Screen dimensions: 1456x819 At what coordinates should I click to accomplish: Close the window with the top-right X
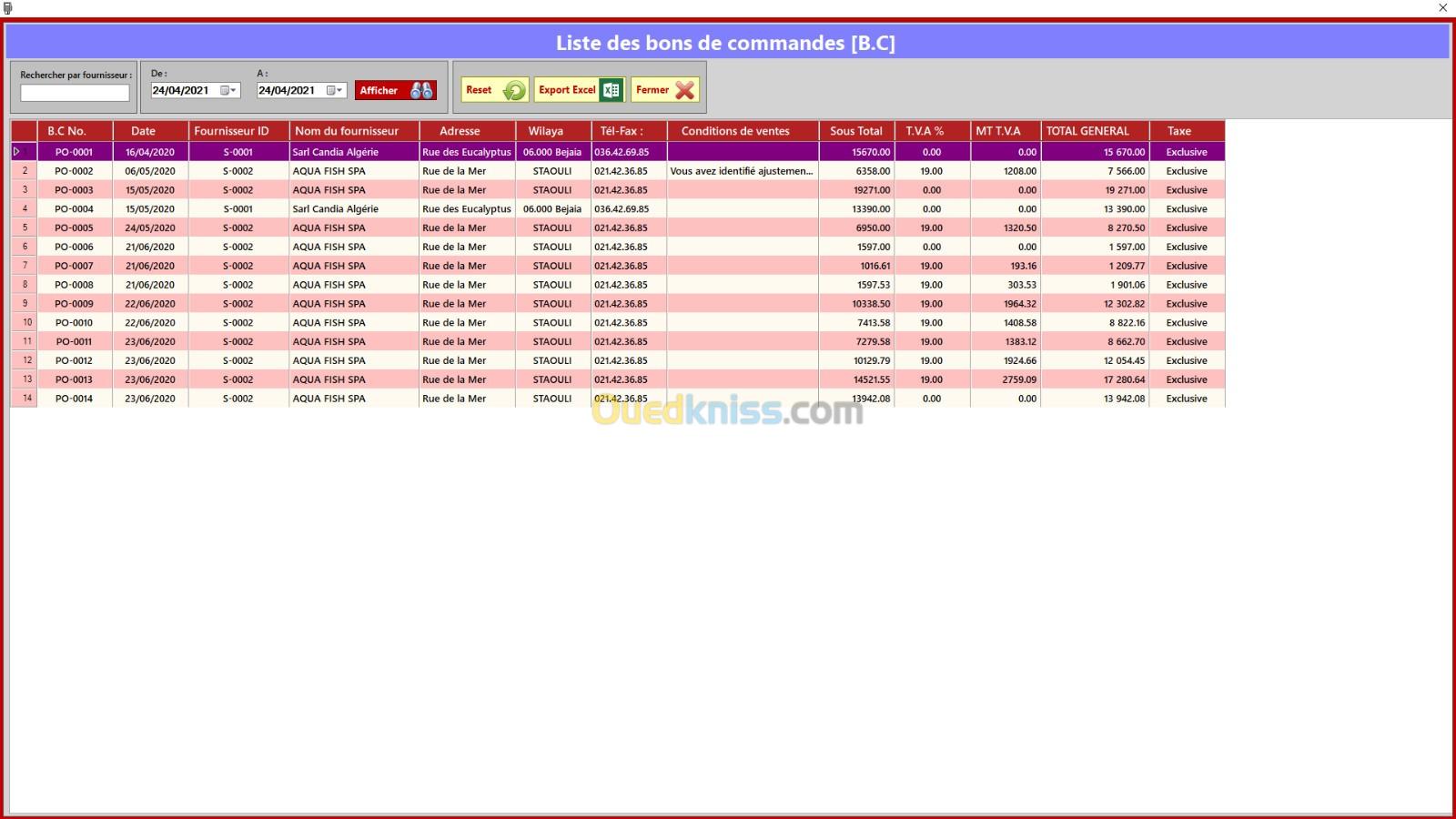point(1442,7)
